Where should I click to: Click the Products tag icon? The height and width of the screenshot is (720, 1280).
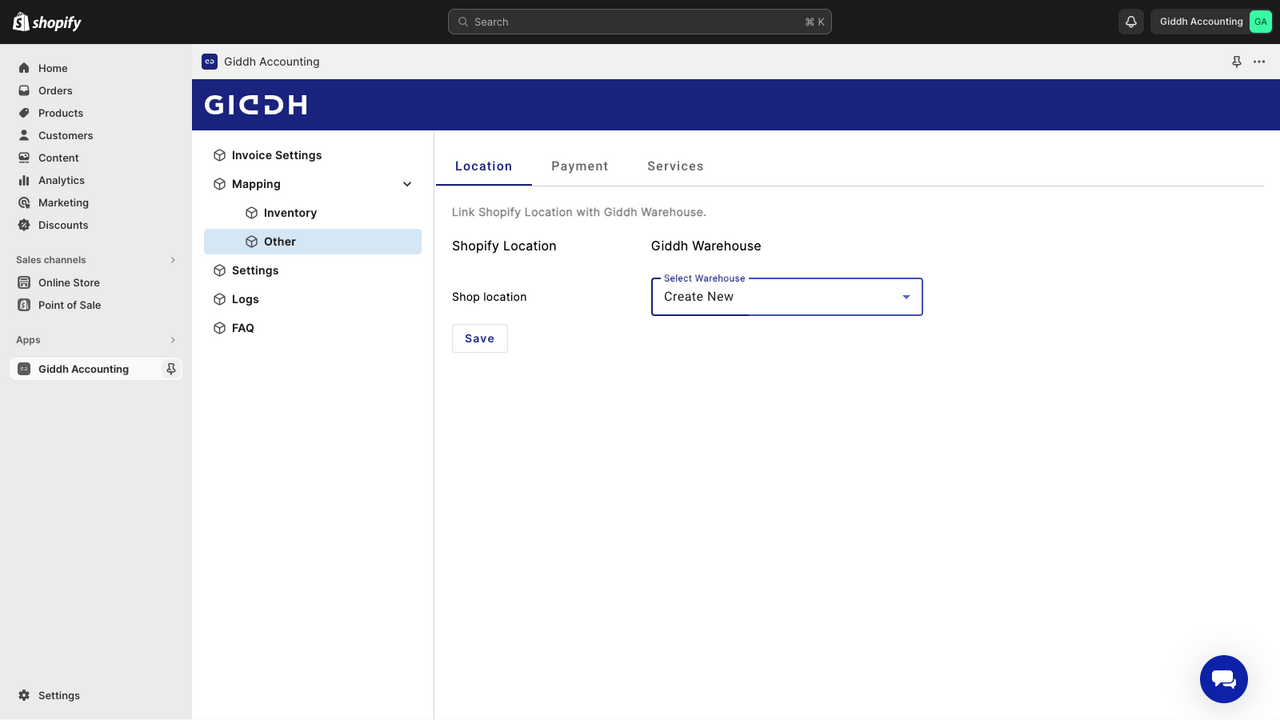click(24, 113)
